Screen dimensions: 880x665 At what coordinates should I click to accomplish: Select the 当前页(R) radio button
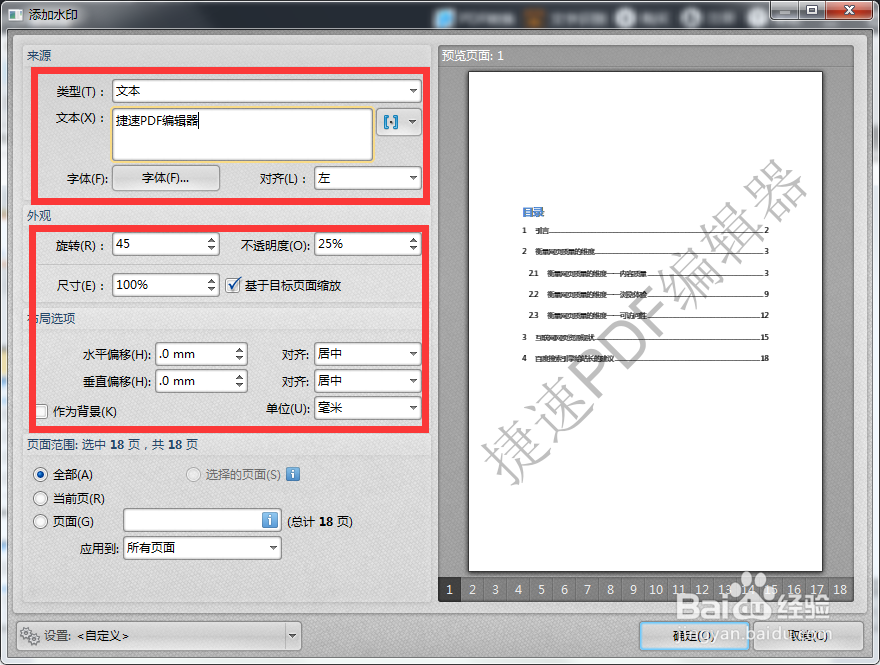coord(40,498)
